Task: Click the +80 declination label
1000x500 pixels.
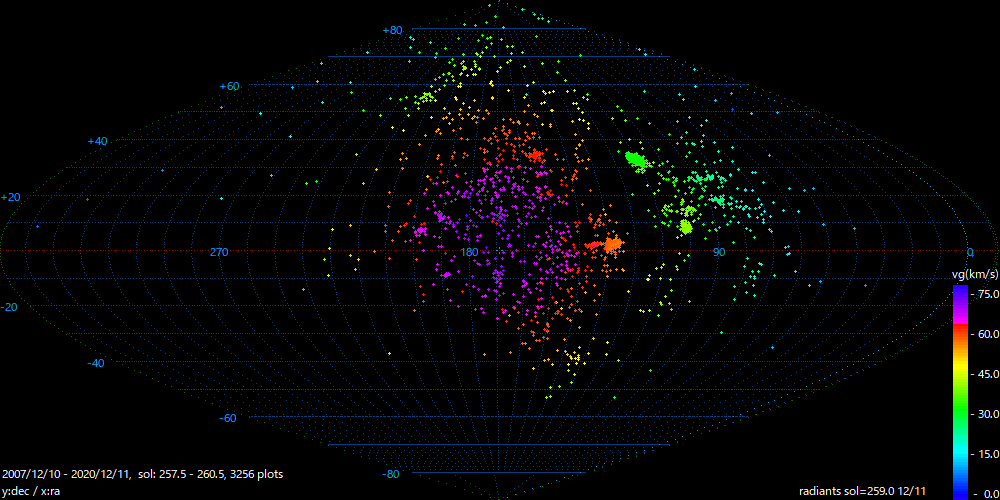Action: click(x=392, y=30)
